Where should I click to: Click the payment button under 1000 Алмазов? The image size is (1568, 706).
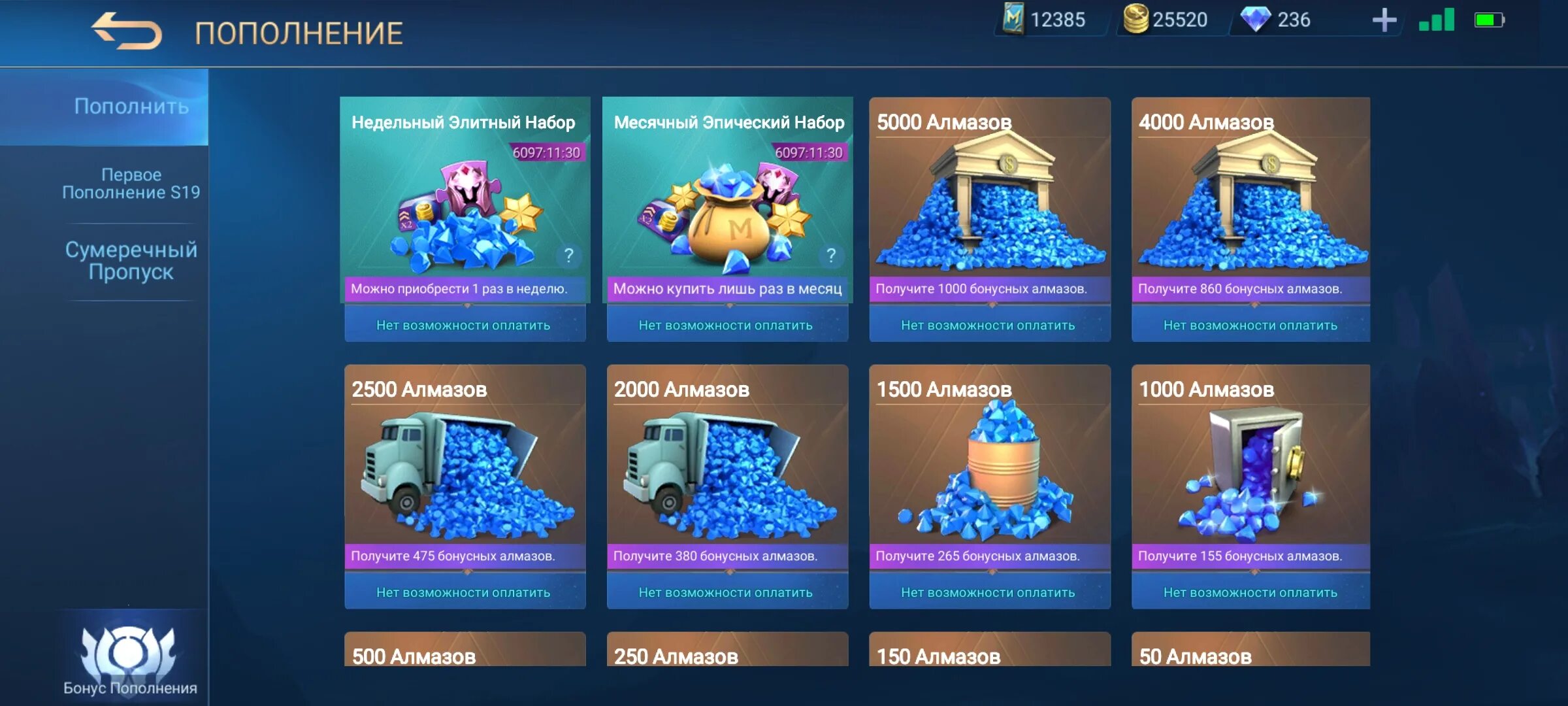click(1250, 592)
